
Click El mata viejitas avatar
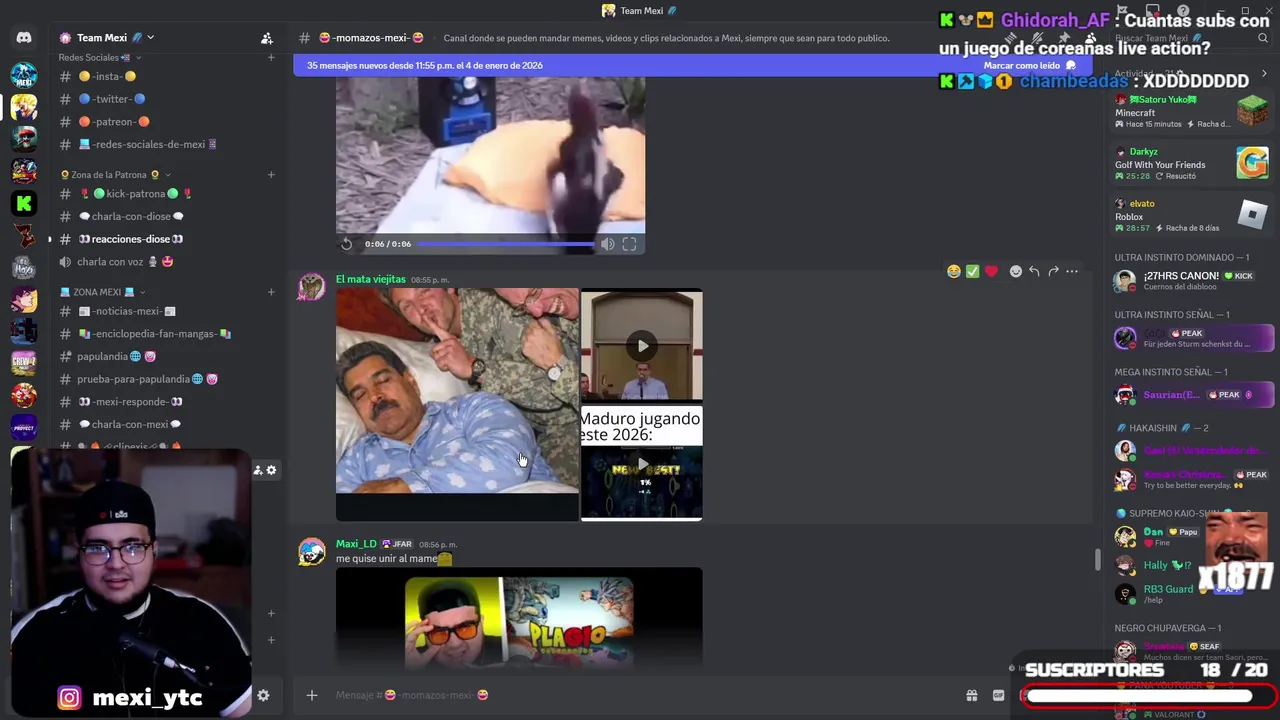point(312,287)
